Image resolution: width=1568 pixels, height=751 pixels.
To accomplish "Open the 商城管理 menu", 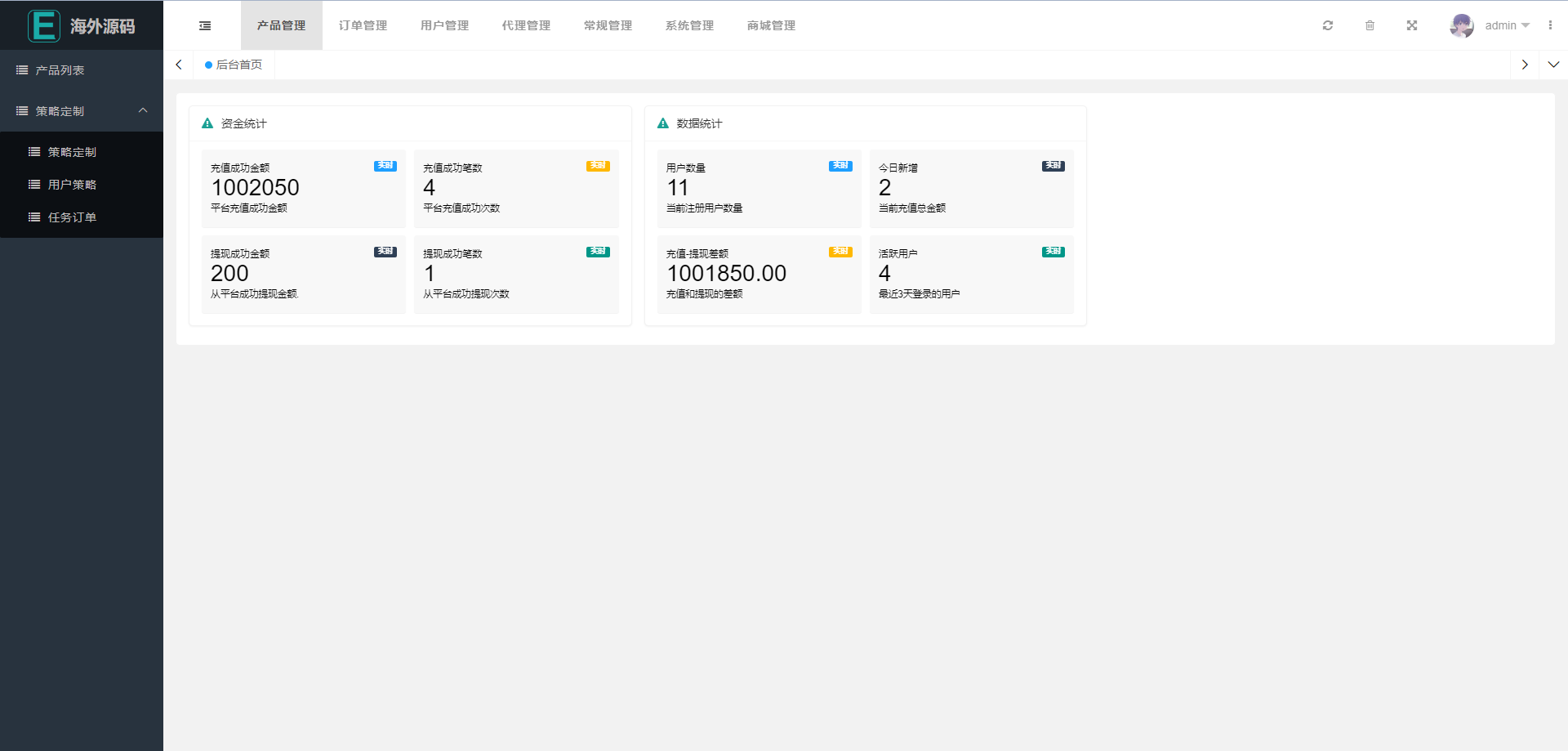I will tap(770, 25).
